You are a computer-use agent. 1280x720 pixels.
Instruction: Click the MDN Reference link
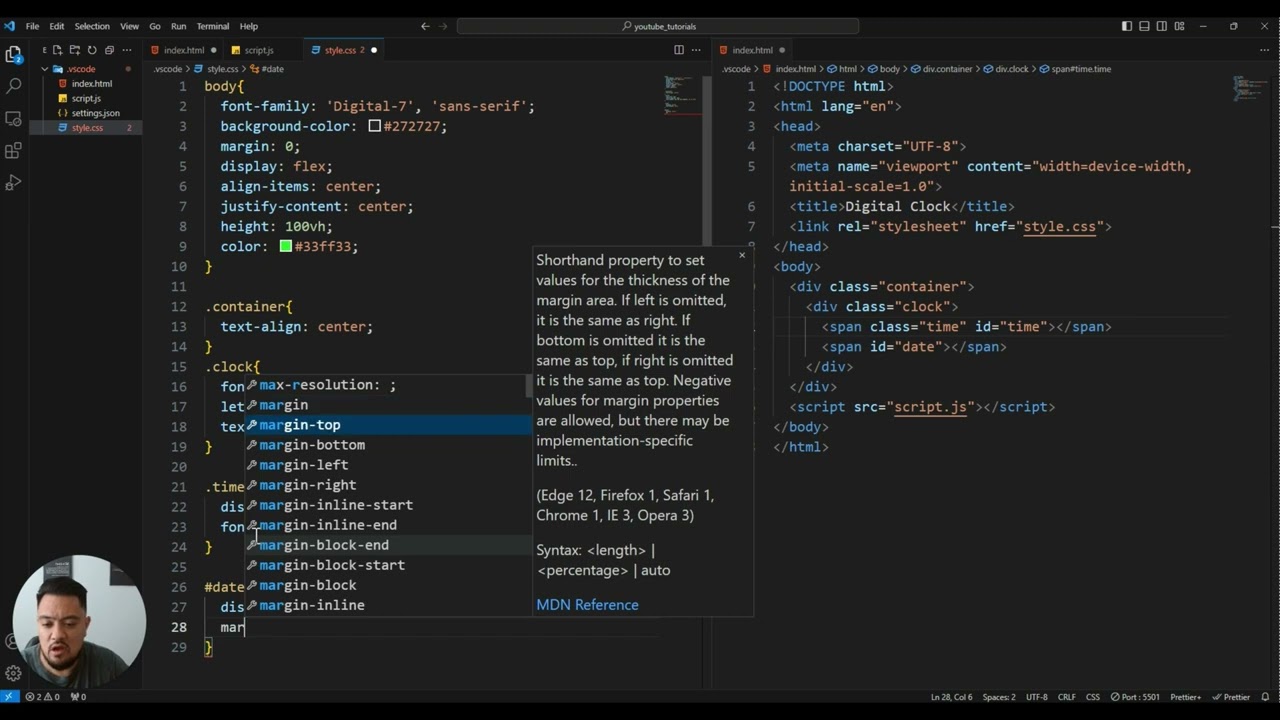587,605
